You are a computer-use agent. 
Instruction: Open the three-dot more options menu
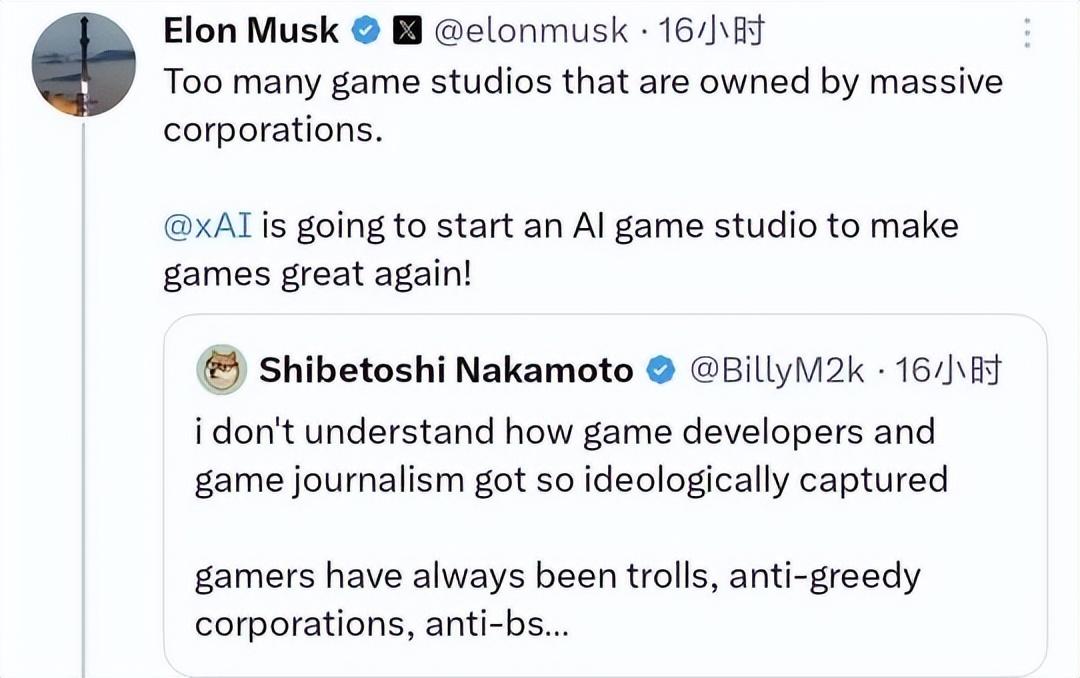point(1025,31)
